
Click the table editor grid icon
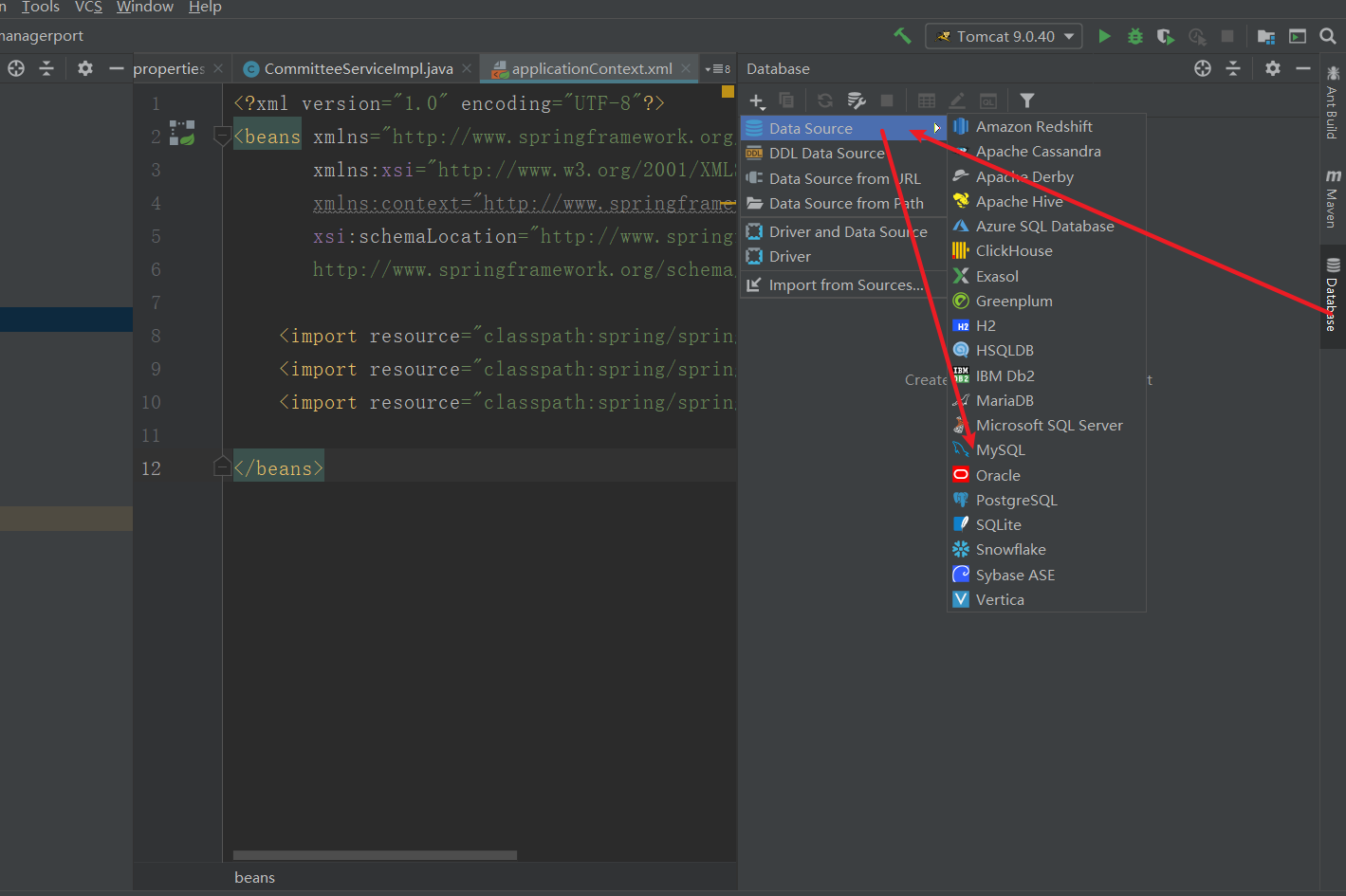click(927, 101)
